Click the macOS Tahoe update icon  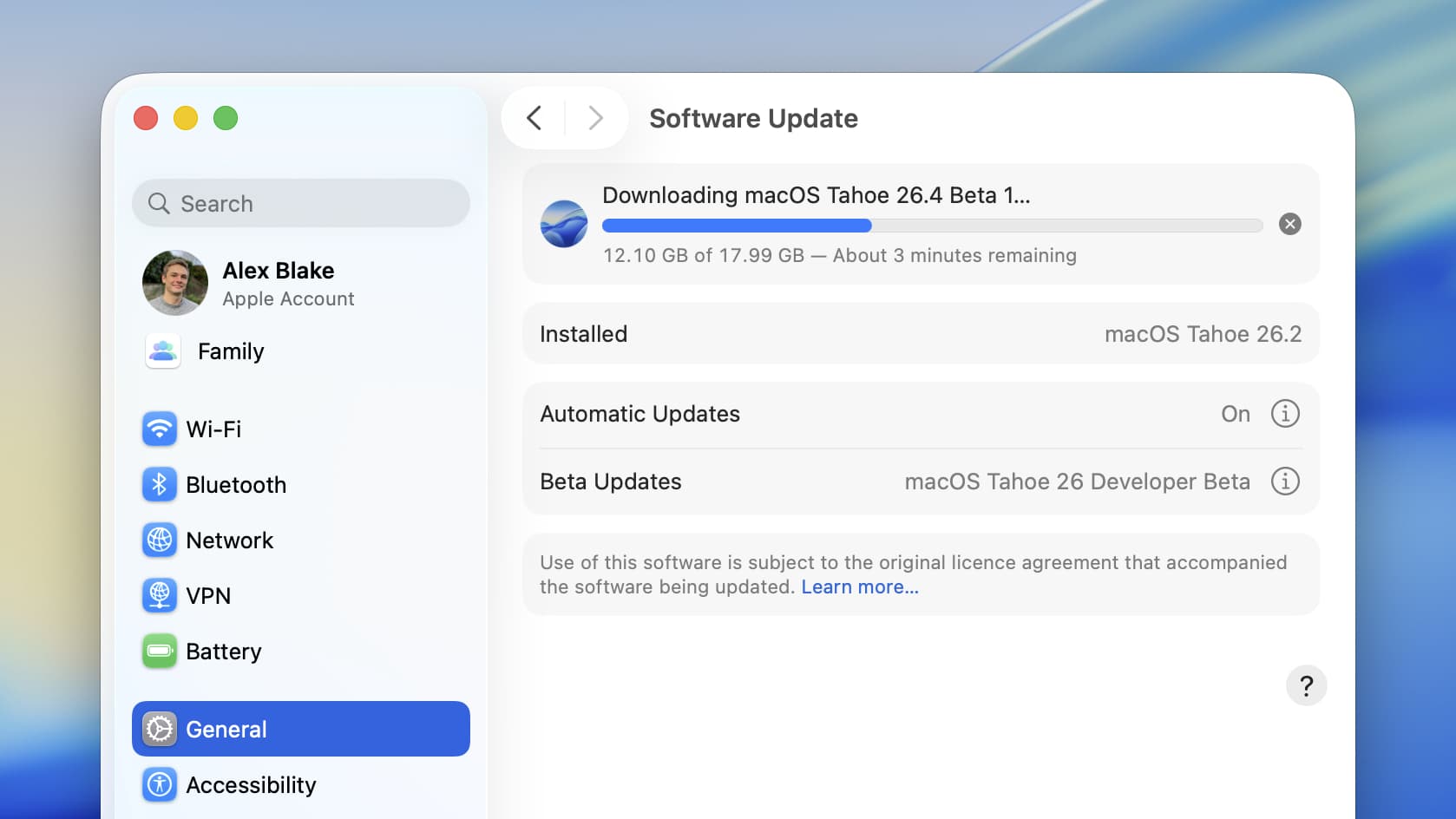pos(563,224)
